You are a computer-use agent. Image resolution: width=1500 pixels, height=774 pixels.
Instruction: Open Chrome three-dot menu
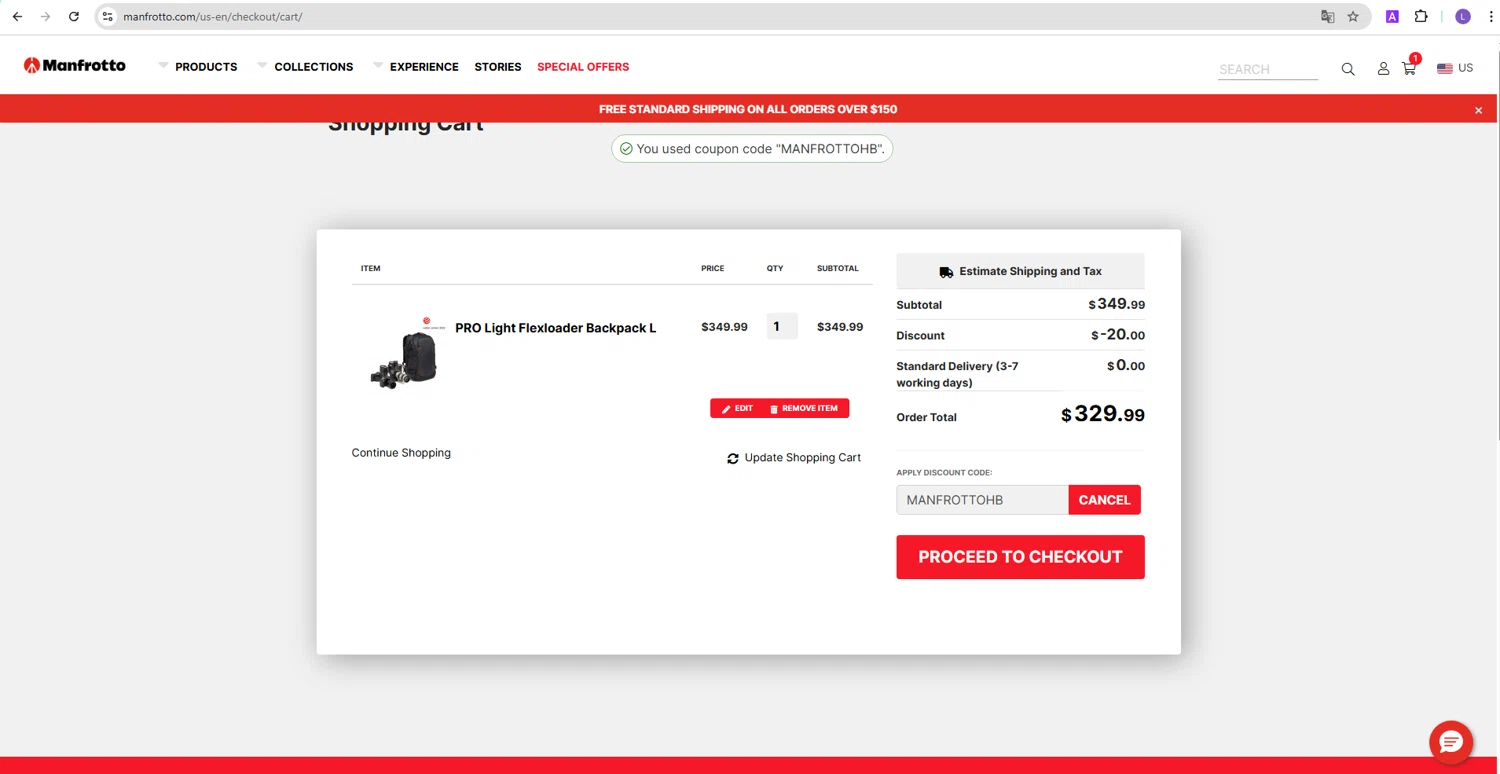(x=1491, y=16)
